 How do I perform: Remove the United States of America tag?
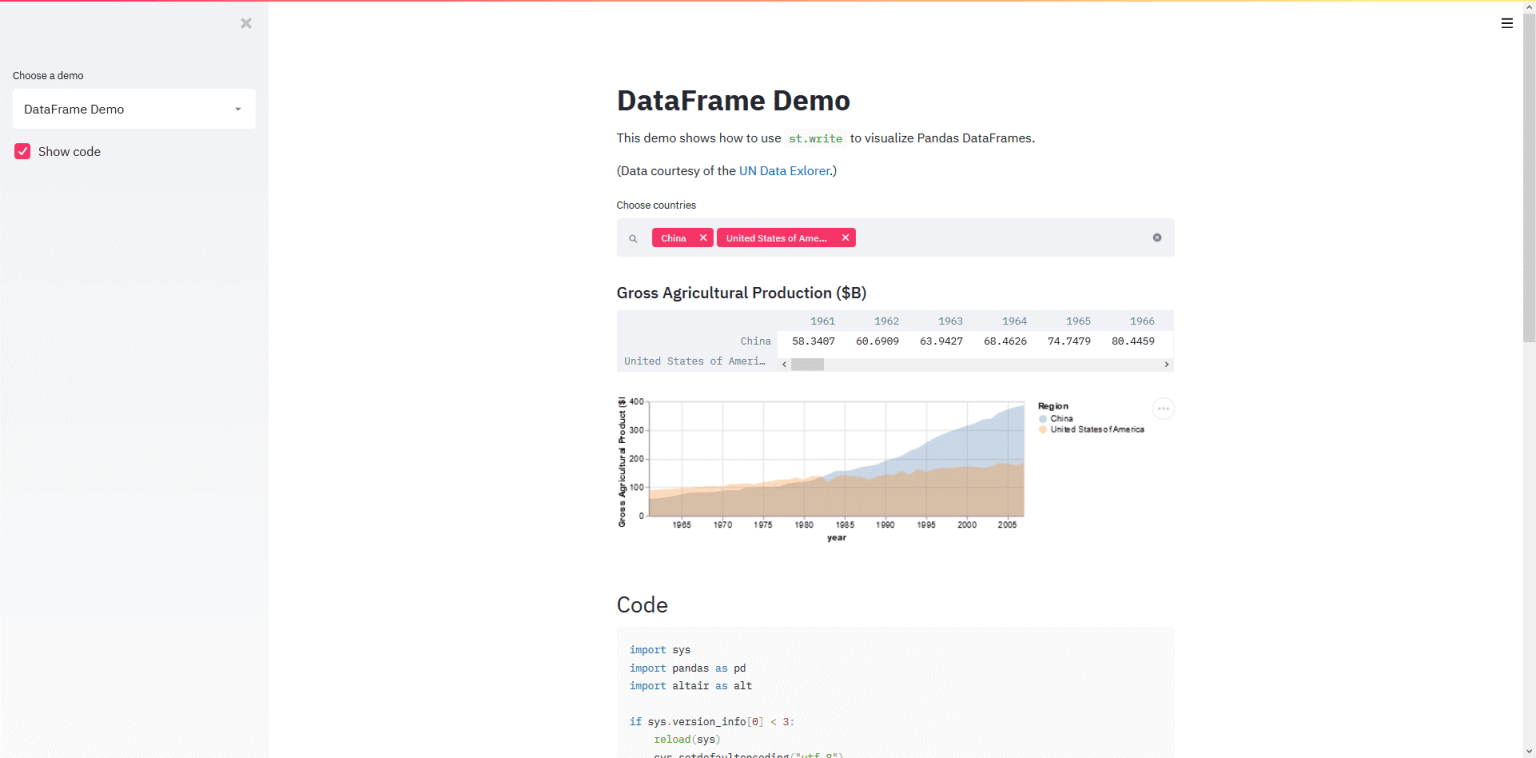(x=845, y=238)
